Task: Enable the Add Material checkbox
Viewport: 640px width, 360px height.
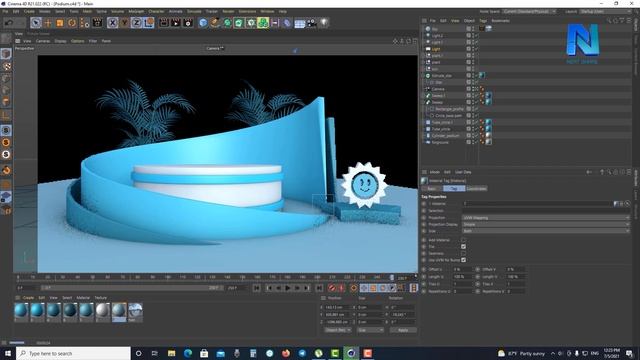Action: 463,240
